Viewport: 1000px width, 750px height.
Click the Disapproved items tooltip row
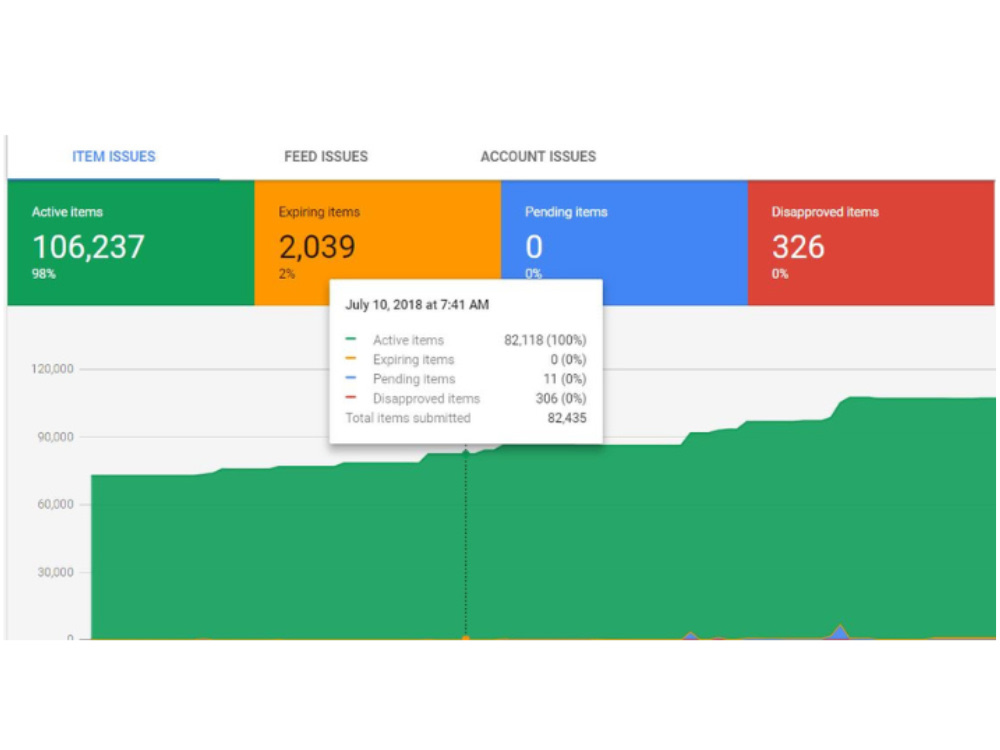(466, 399)
